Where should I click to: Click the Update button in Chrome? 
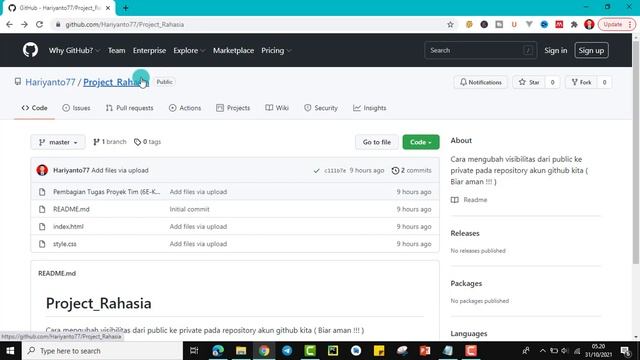[x=616, y=24]
